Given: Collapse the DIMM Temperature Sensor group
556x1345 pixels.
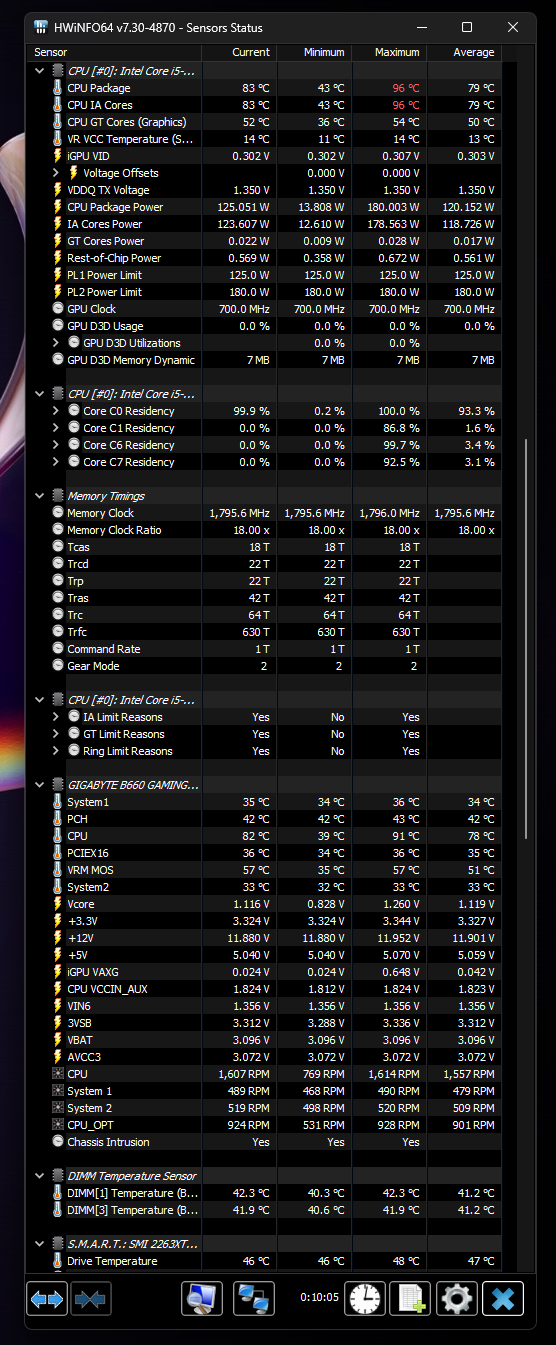Looking at the screenshot, I should (40, 1176).
